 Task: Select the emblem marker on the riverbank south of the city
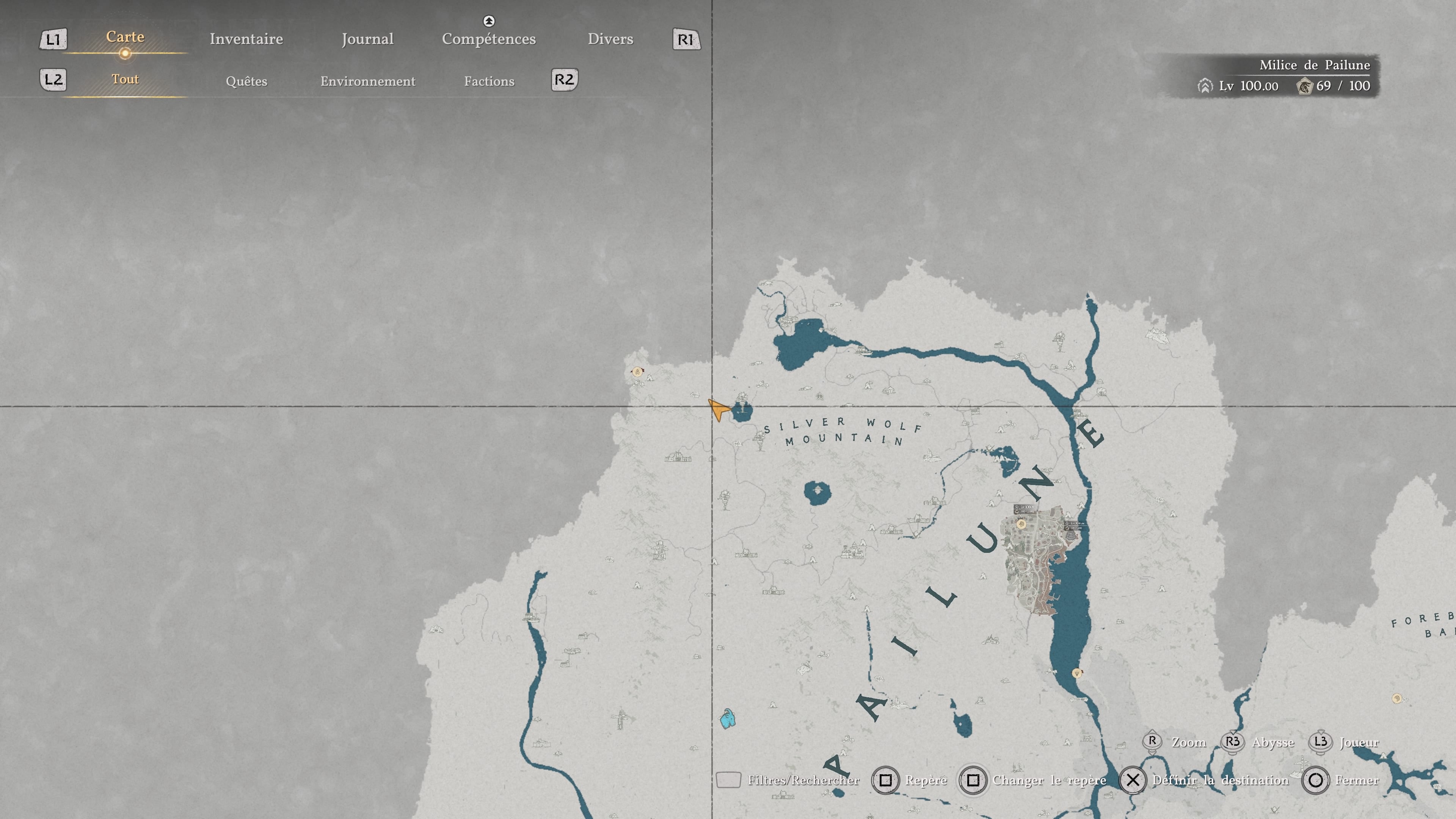(x=1077, y=673)
